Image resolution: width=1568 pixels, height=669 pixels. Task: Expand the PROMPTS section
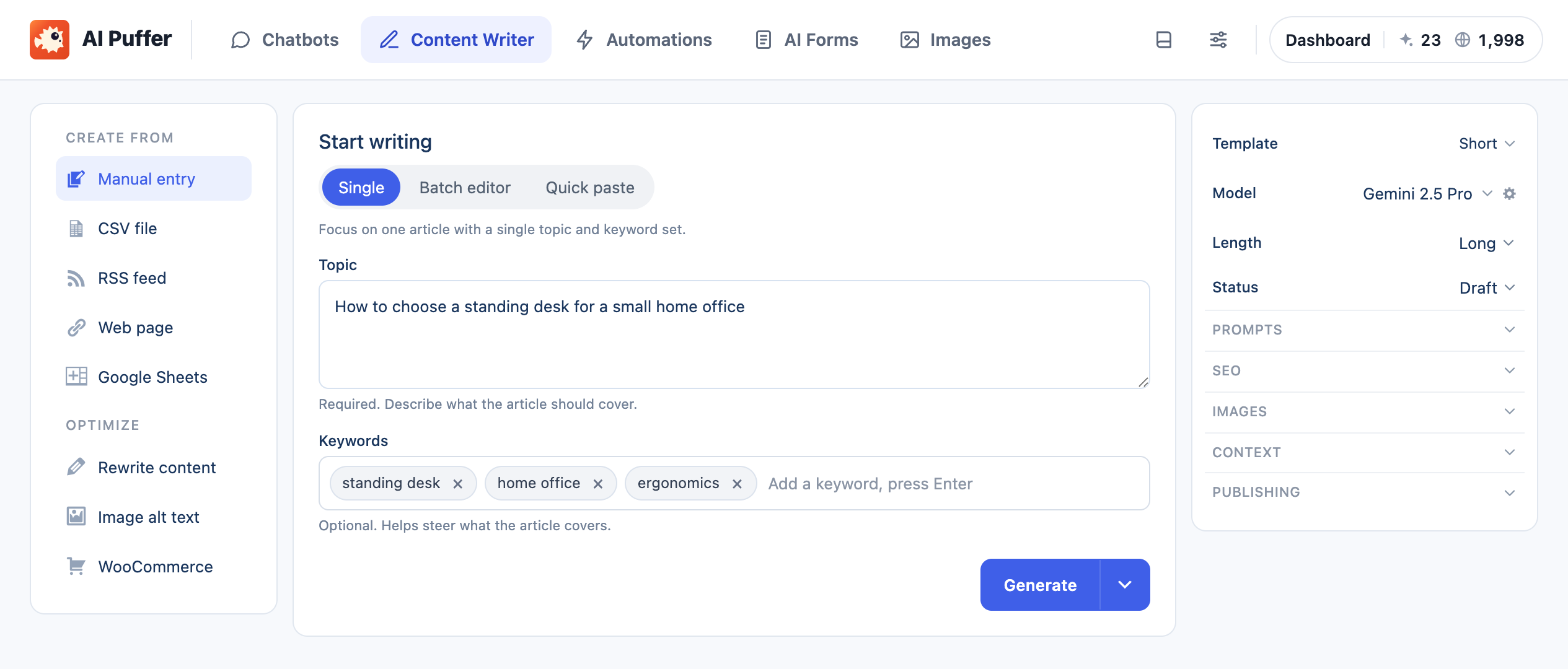1364,330
